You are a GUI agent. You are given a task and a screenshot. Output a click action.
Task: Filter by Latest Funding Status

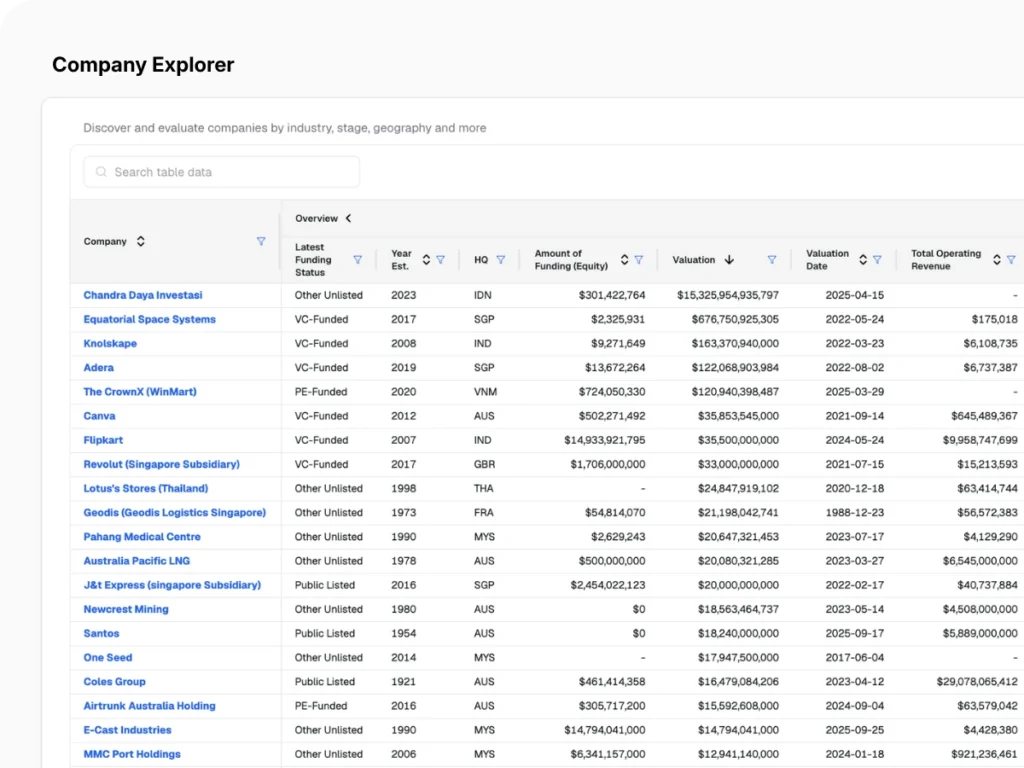(x=358, y=260)
